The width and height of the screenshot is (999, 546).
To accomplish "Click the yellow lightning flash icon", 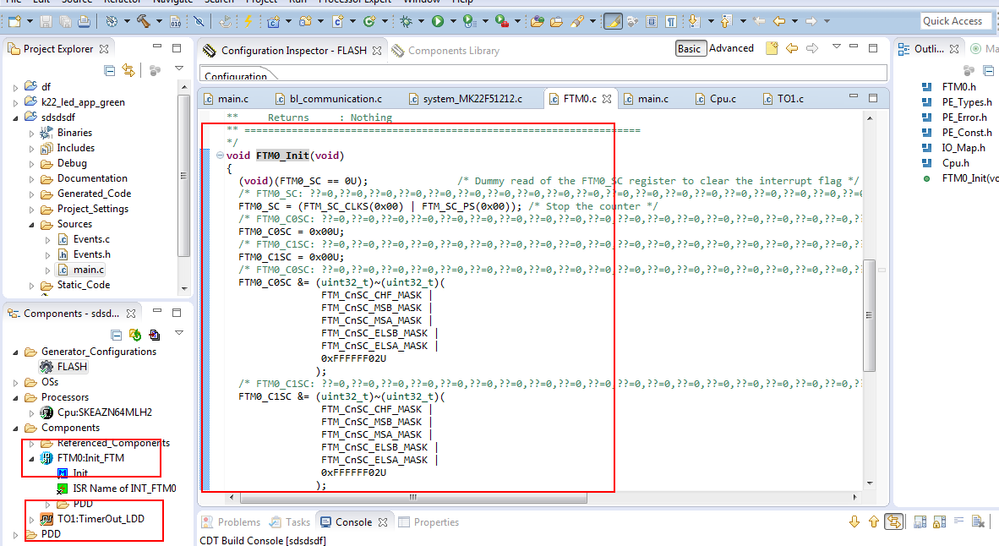I will 248,22.
